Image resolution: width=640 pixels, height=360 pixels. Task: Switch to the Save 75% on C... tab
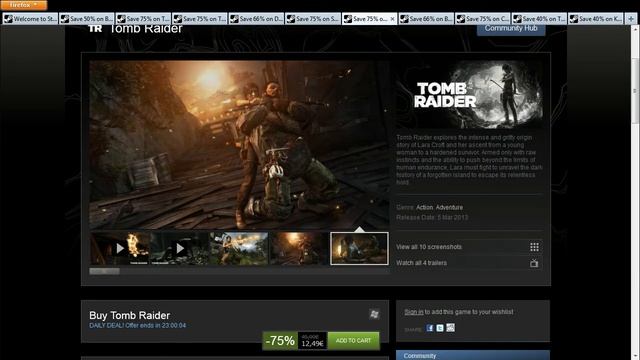(x=483, y=19)
